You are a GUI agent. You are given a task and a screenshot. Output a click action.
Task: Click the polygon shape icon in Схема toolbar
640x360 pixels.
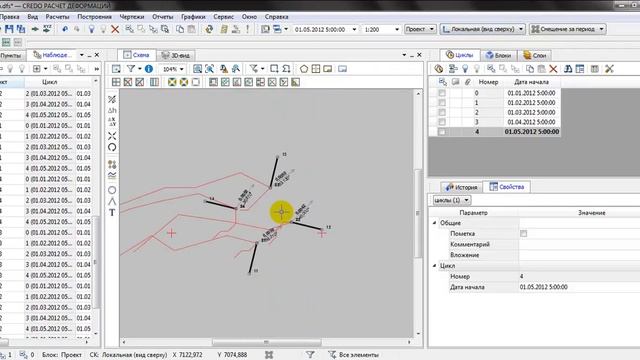[304, 69]
